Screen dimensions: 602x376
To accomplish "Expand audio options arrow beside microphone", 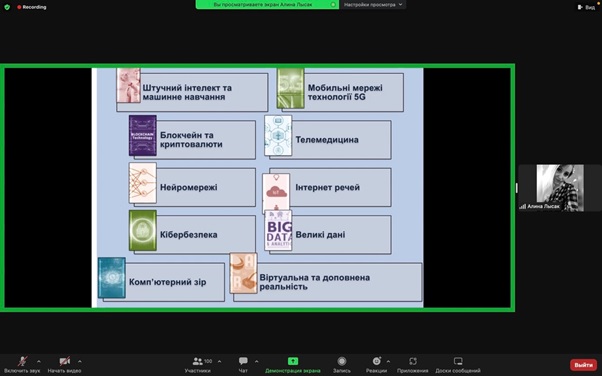I will coord(39,361).
